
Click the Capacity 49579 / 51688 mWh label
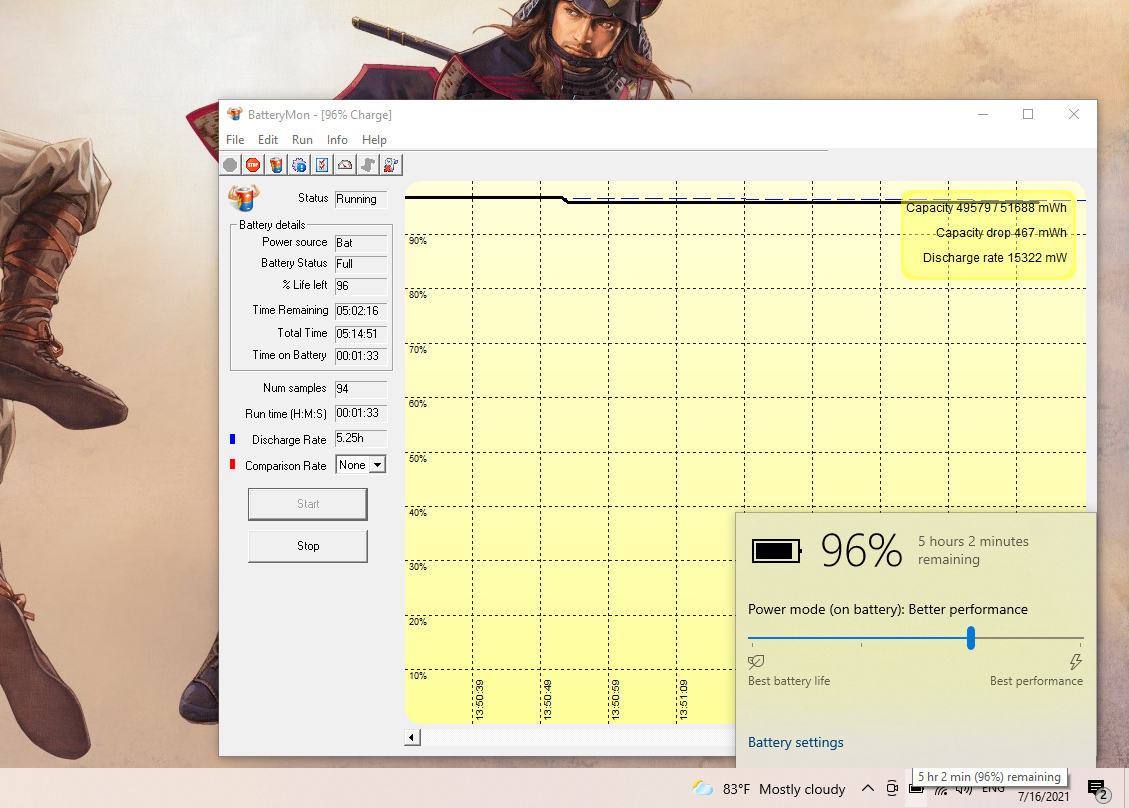986,208
